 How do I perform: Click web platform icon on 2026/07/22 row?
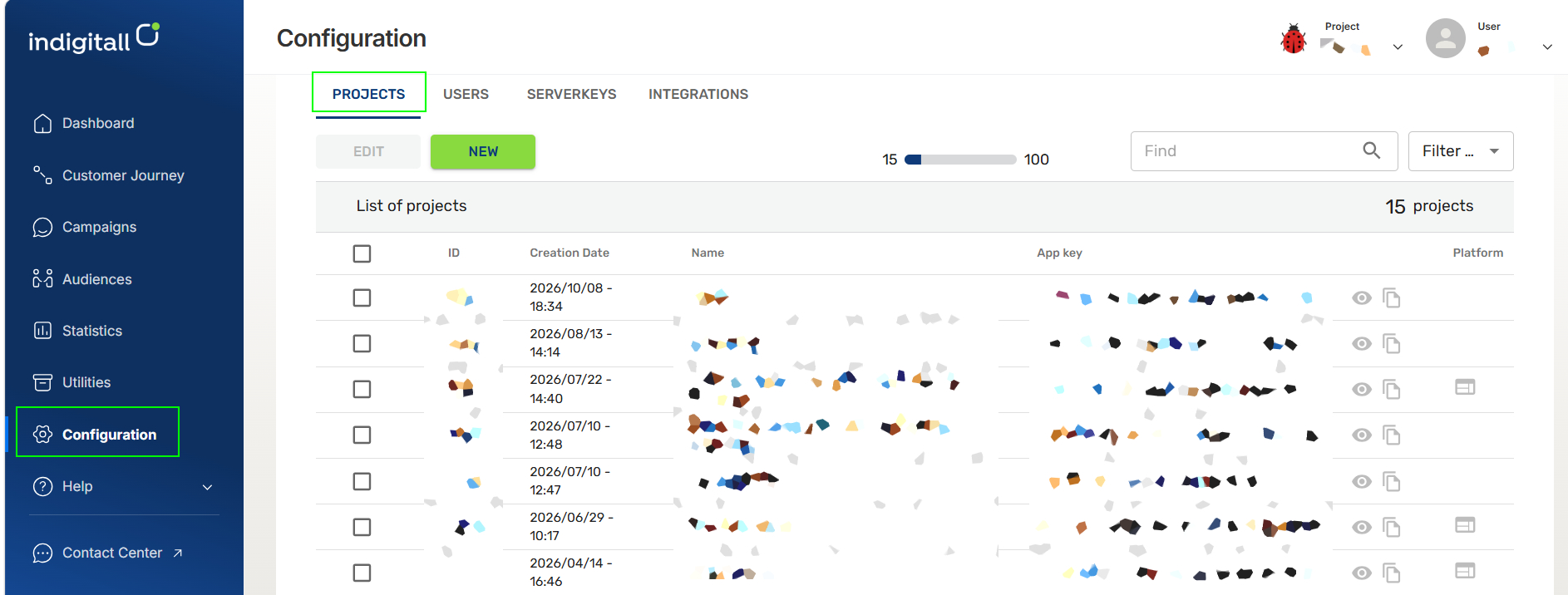pyautogui.click(x=1465, y=387)
